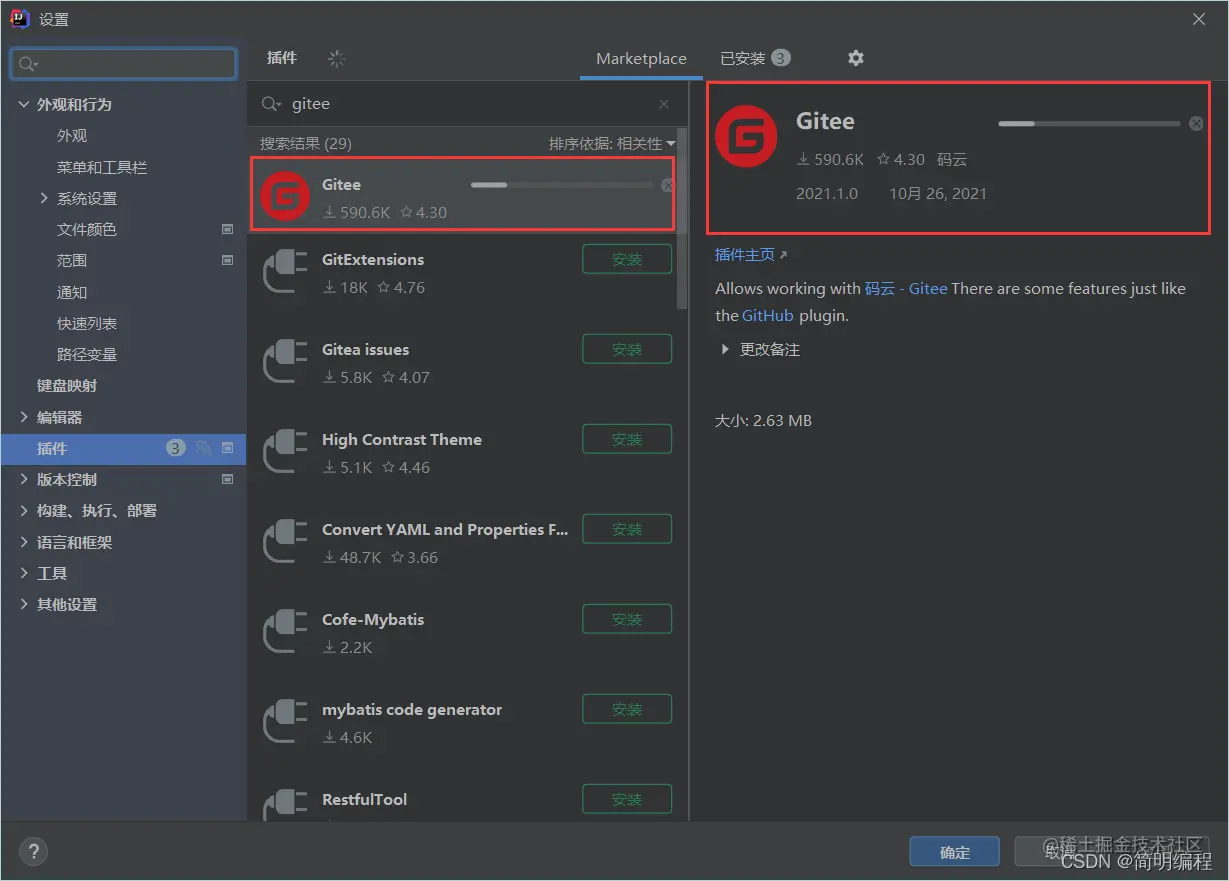1229x881 pixels.
Task: Select 快速列表 in the settings tree
Action: [x=87, y=323]
